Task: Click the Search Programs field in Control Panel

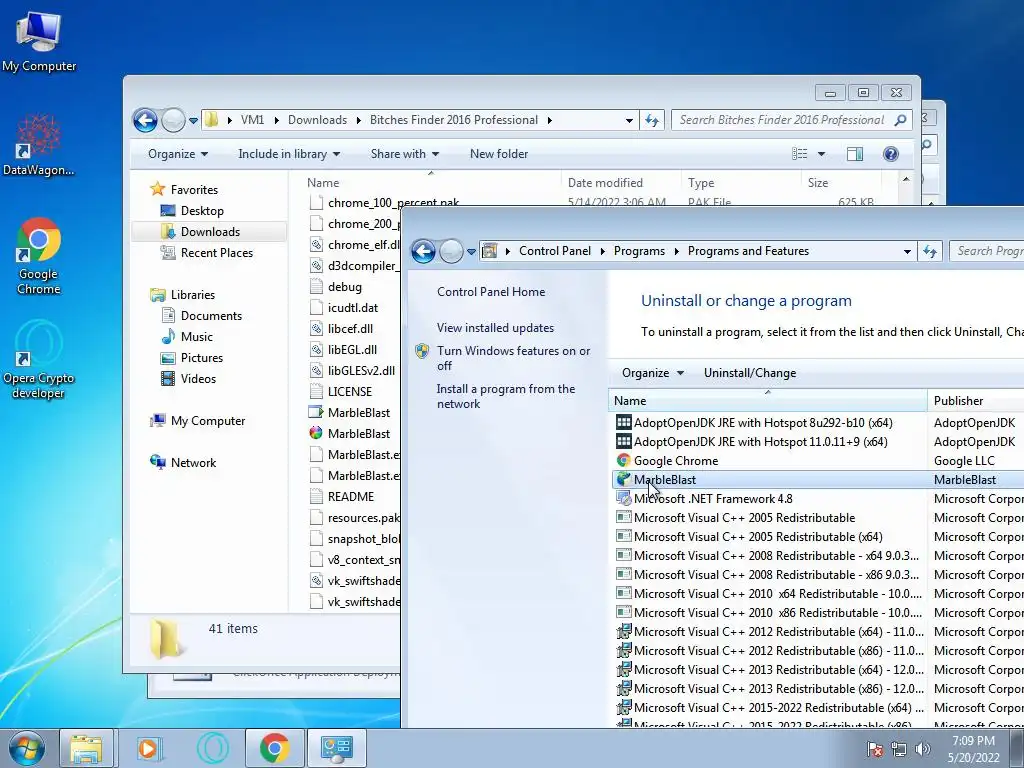Action: tap(987, 251)
